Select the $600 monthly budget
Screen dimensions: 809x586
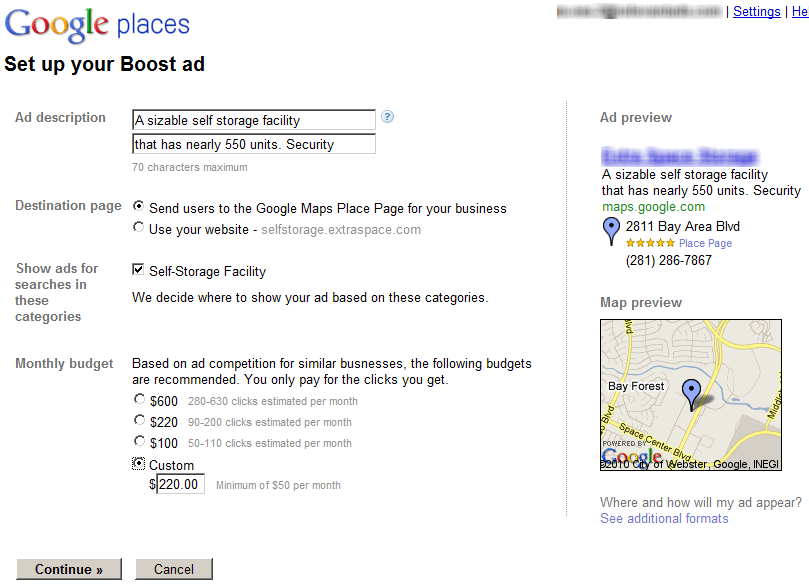(139, 399)
